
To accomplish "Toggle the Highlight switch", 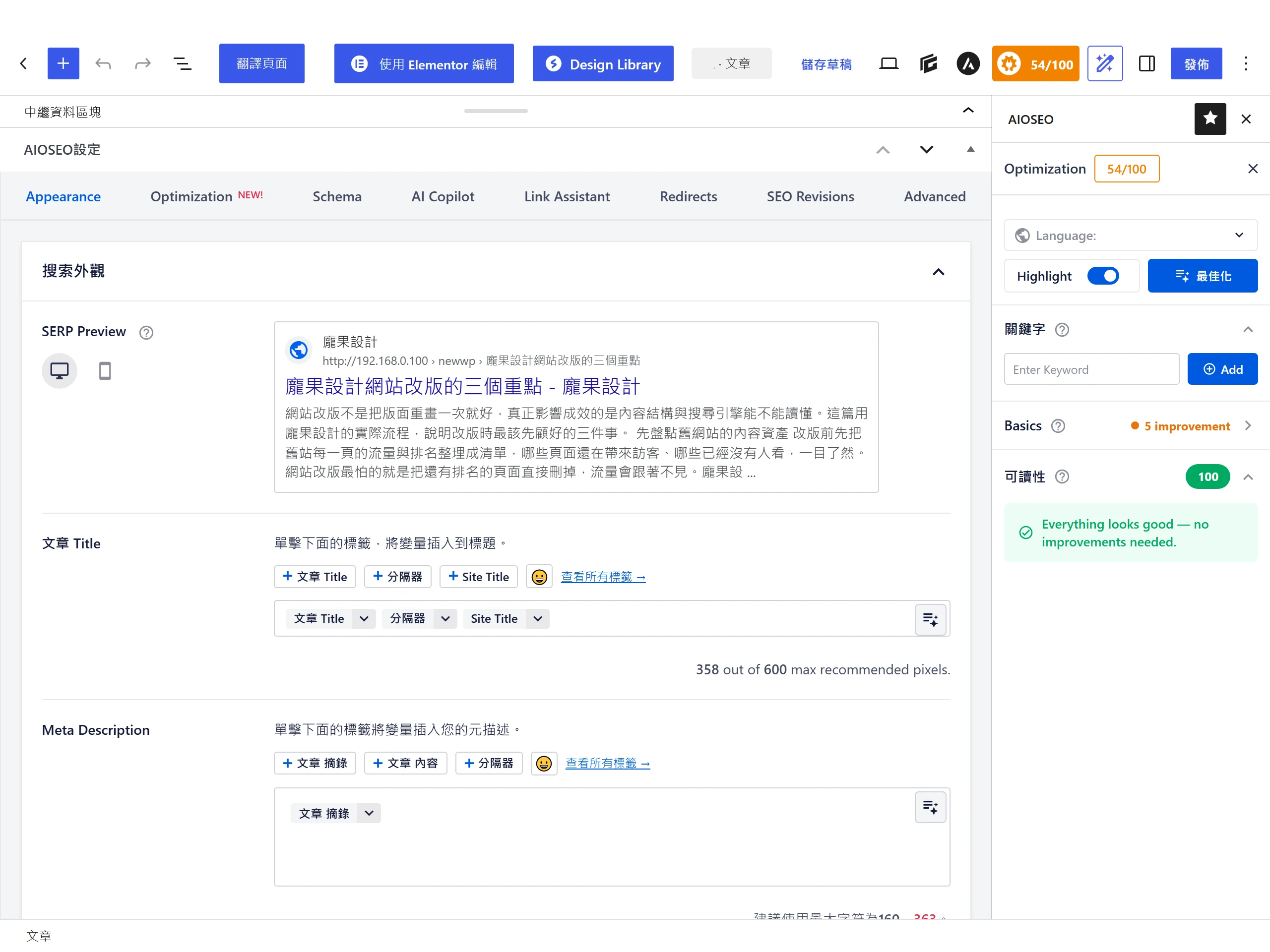I will click(x=1103, y=276).
